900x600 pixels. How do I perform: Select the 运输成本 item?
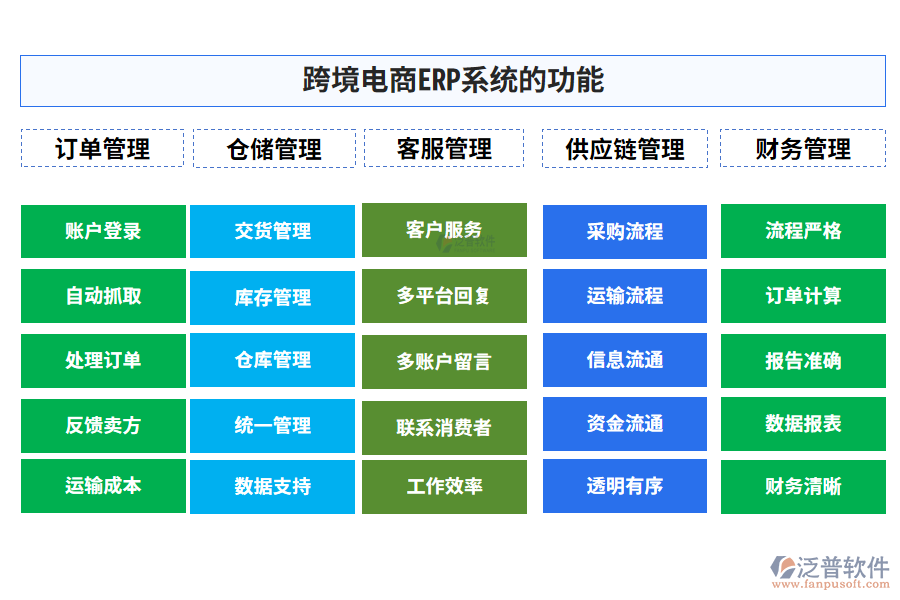tap(101, 486)
